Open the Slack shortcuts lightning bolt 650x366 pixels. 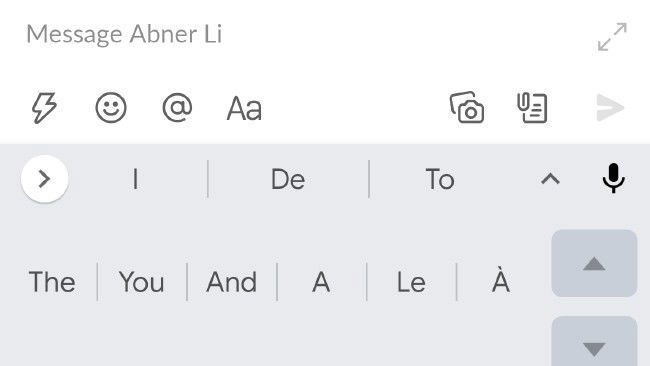click(x=44, y=108)
